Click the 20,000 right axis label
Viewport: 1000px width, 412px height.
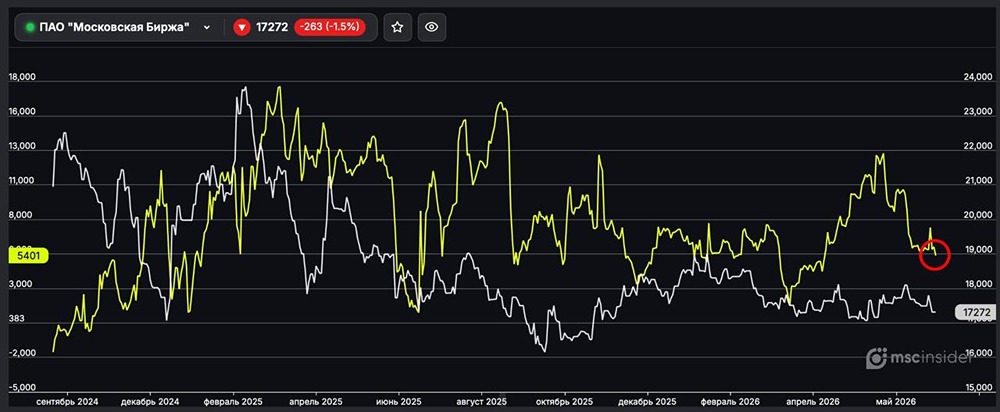(x=977, y=216)
